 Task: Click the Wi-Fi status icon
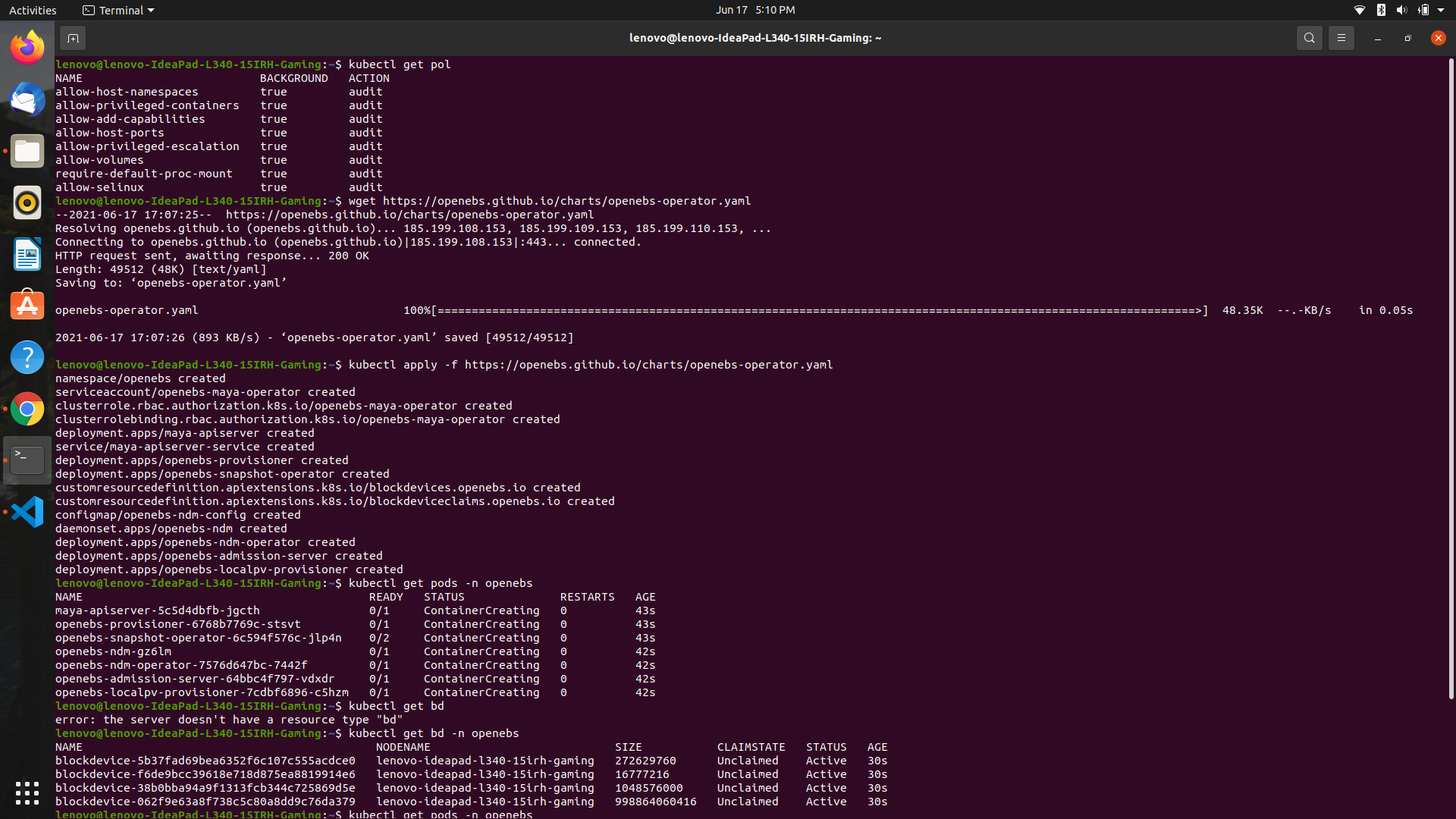point(1359,10)
